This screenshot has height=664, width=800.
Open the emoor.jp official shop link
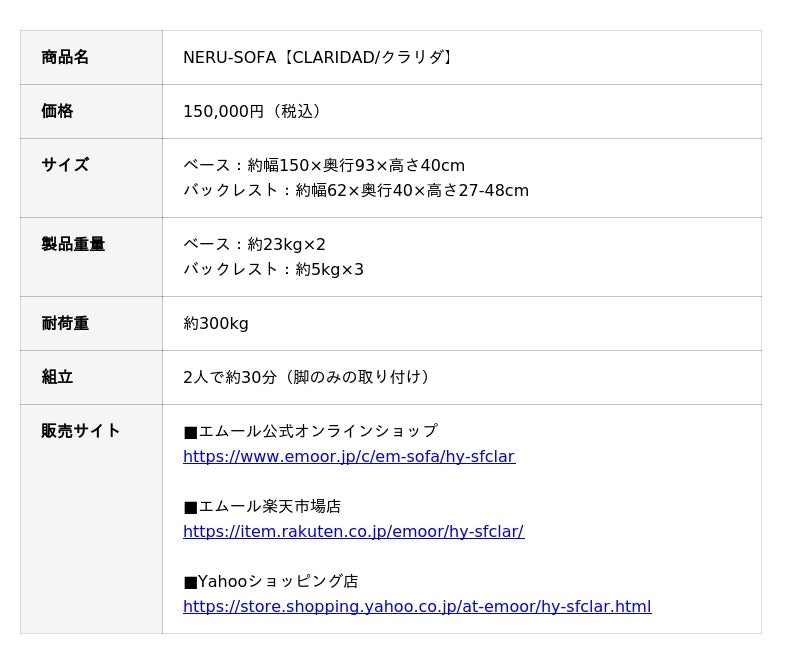[348, 457]
